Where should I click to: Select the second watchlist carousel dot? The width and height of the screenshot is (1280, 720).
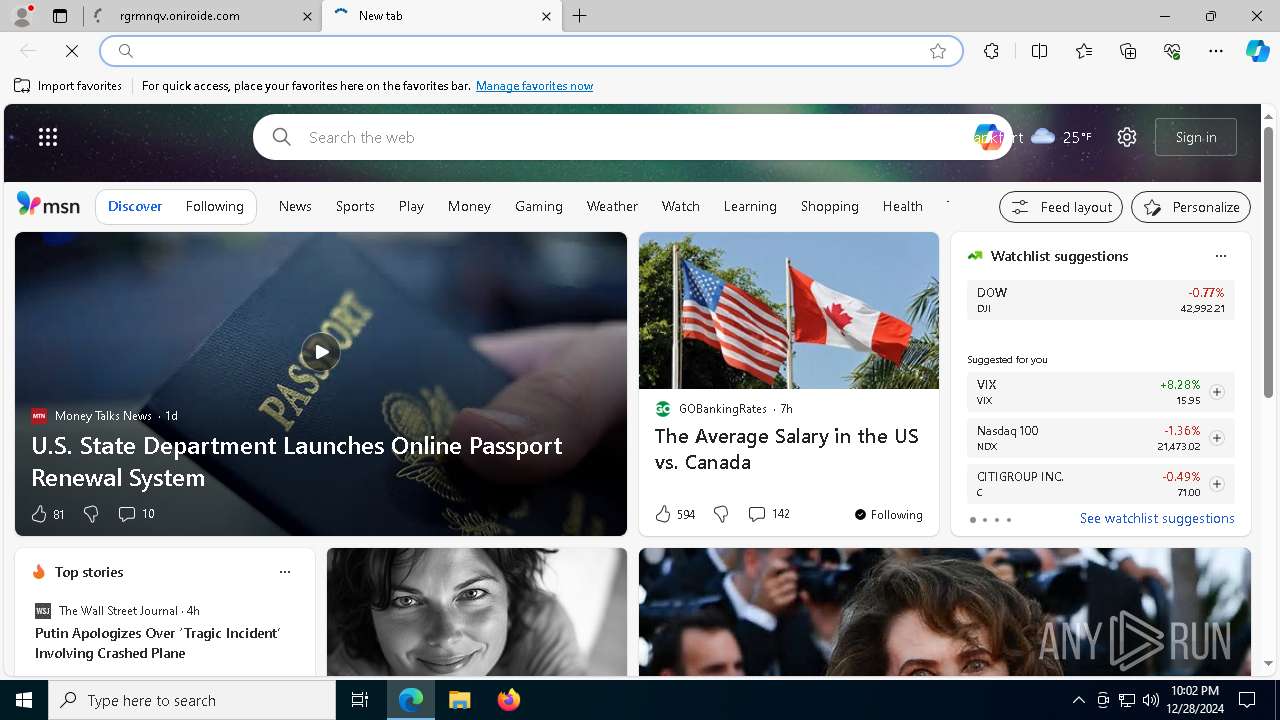(x=984, y=520)
